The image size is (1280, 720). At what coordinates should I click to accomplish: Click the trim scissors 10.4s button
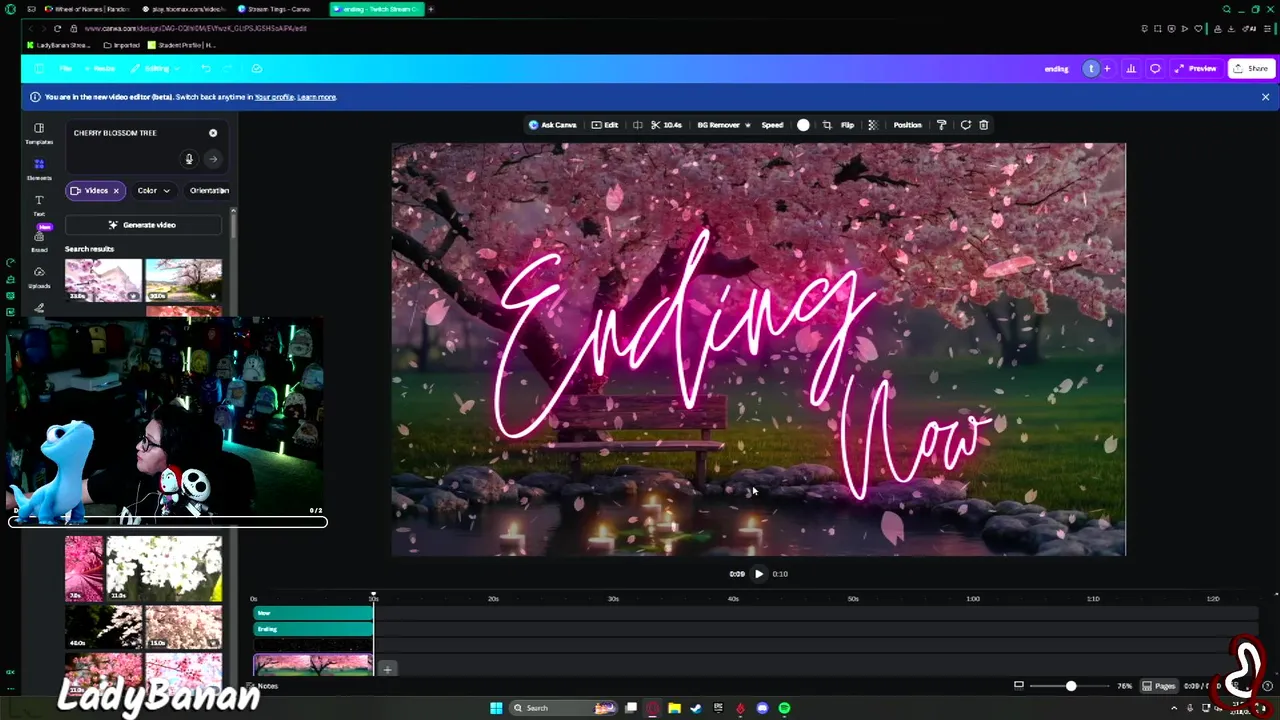[x=666, y=125]
